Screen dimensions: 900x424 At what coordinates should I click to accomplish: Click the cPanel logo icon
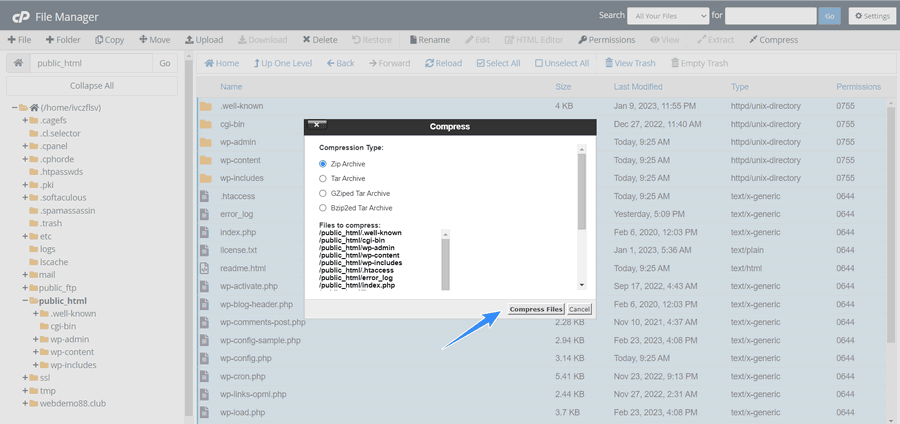[21, 17]
